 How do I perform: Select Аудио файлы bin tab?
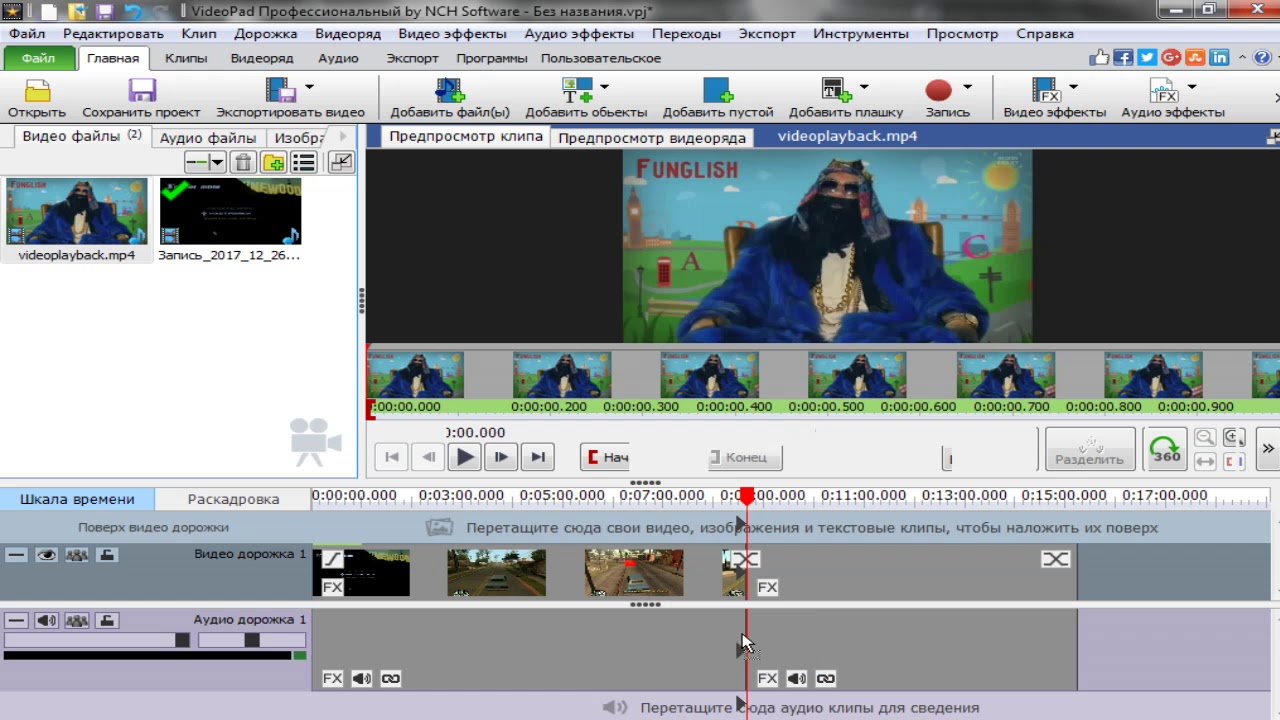click(x=208, y=138)
